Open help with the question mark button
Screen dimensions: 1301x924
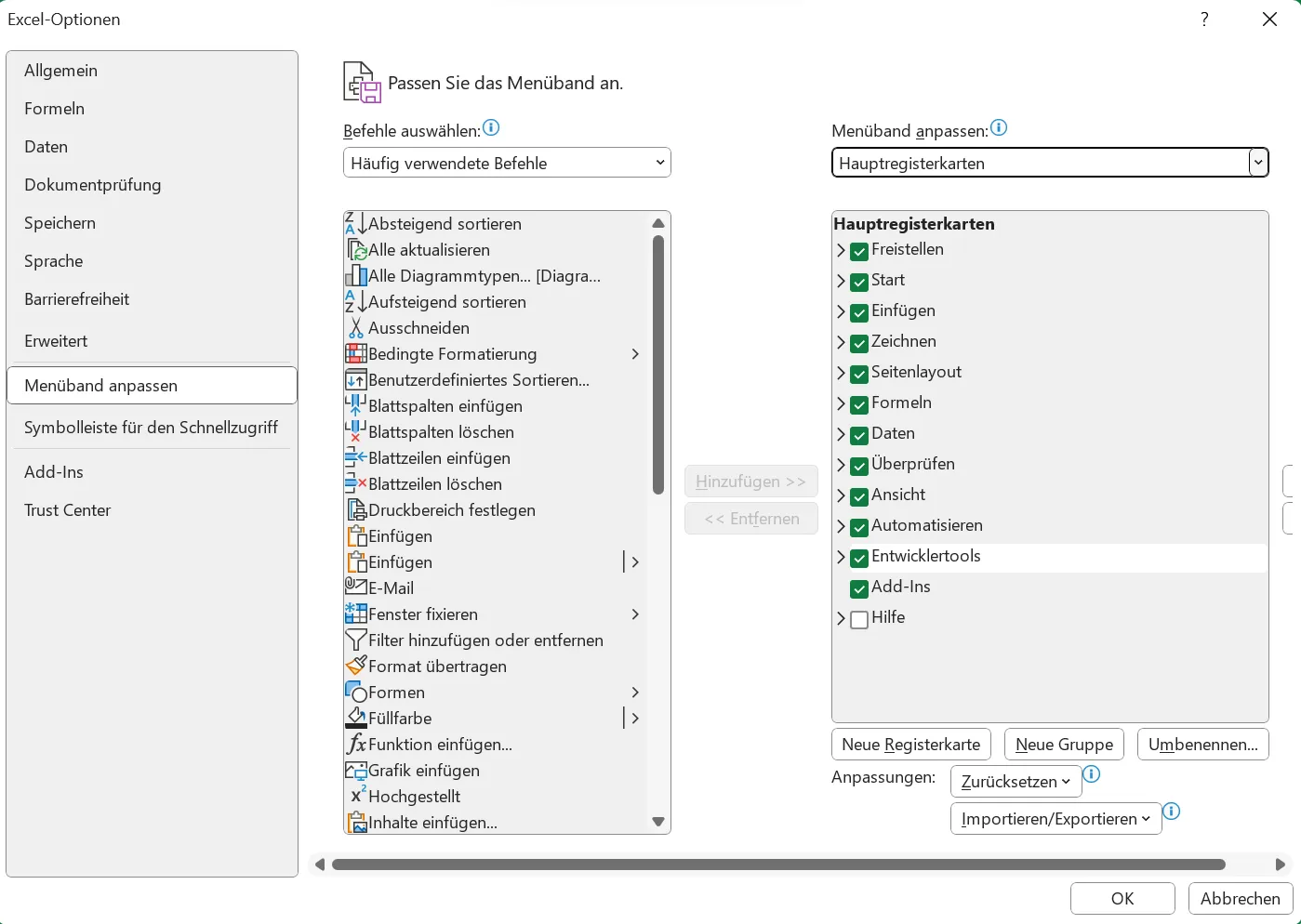point(1204,20)
